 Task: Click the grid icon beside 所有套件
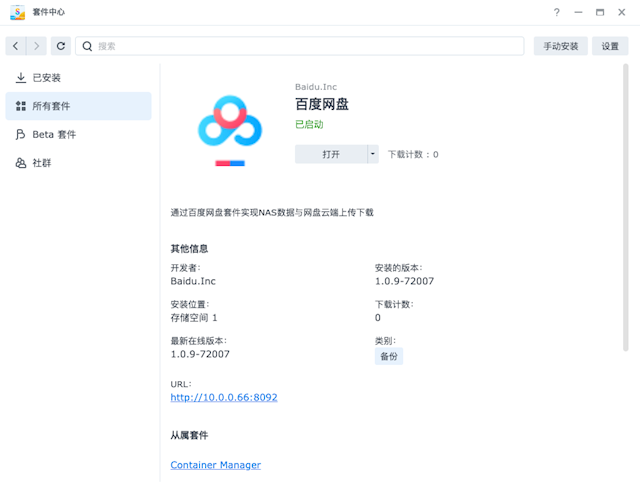(x=20, y=106)
